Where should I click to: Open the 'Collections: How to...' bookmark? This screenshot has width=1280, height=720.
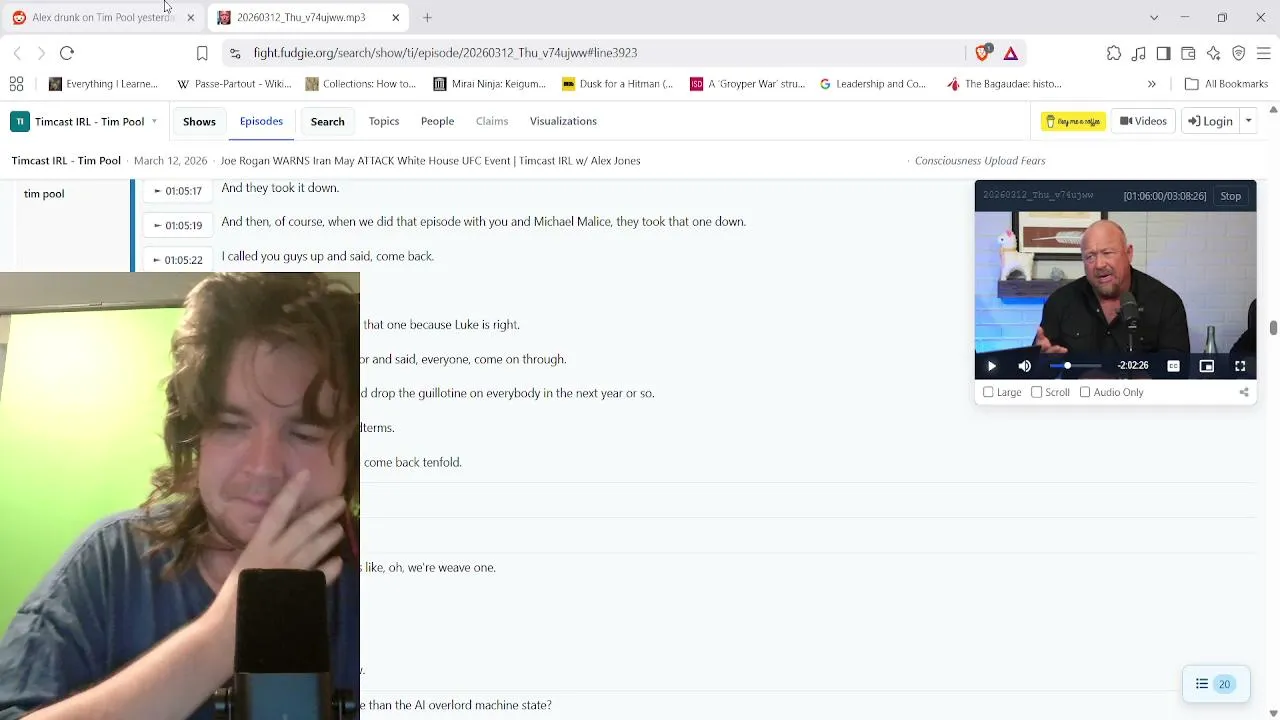[x=361, y=84]
